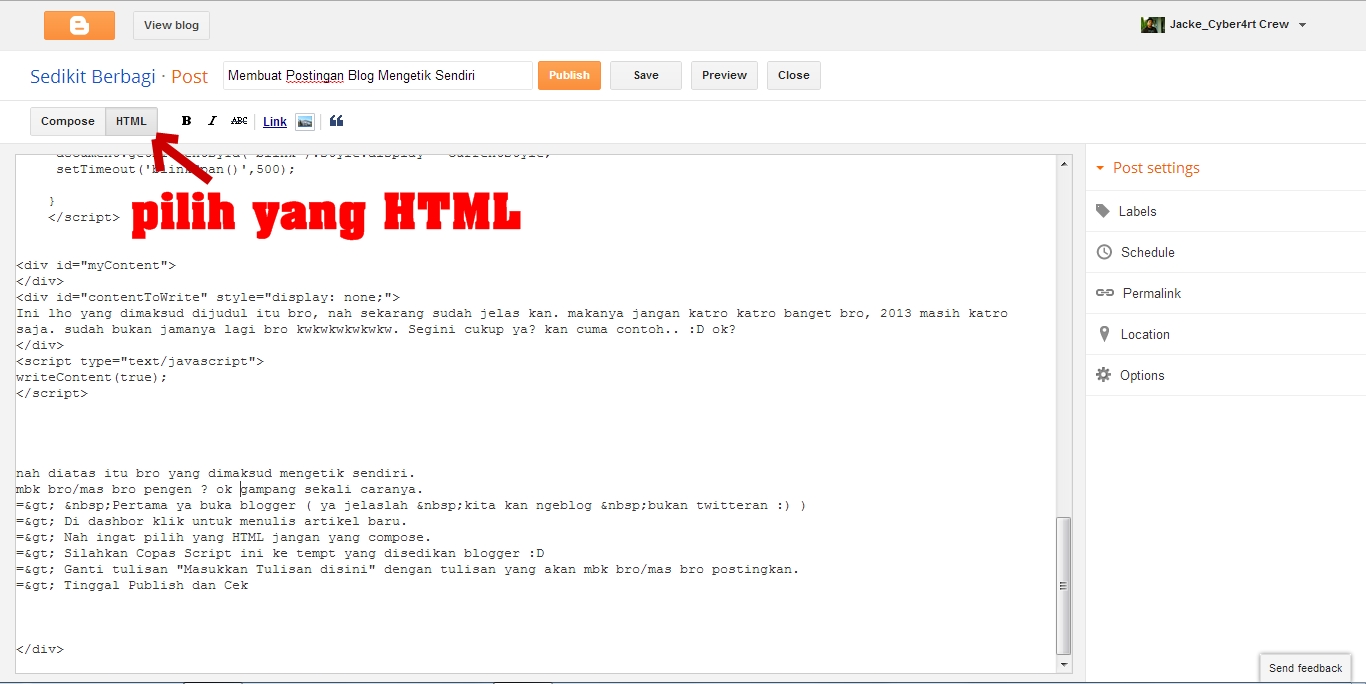
Task: Expand Labels settings section
Action: point(1225,211)
